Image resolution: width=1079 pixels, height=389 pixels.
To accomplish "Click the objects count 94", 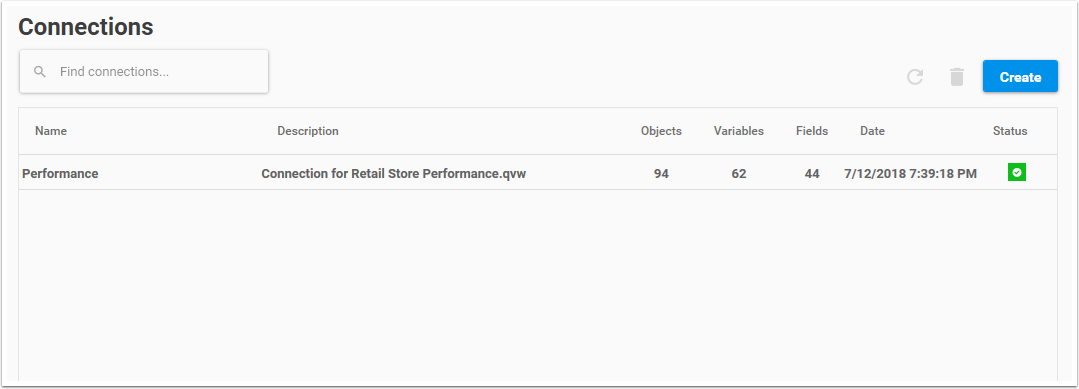I will point(661,174).
